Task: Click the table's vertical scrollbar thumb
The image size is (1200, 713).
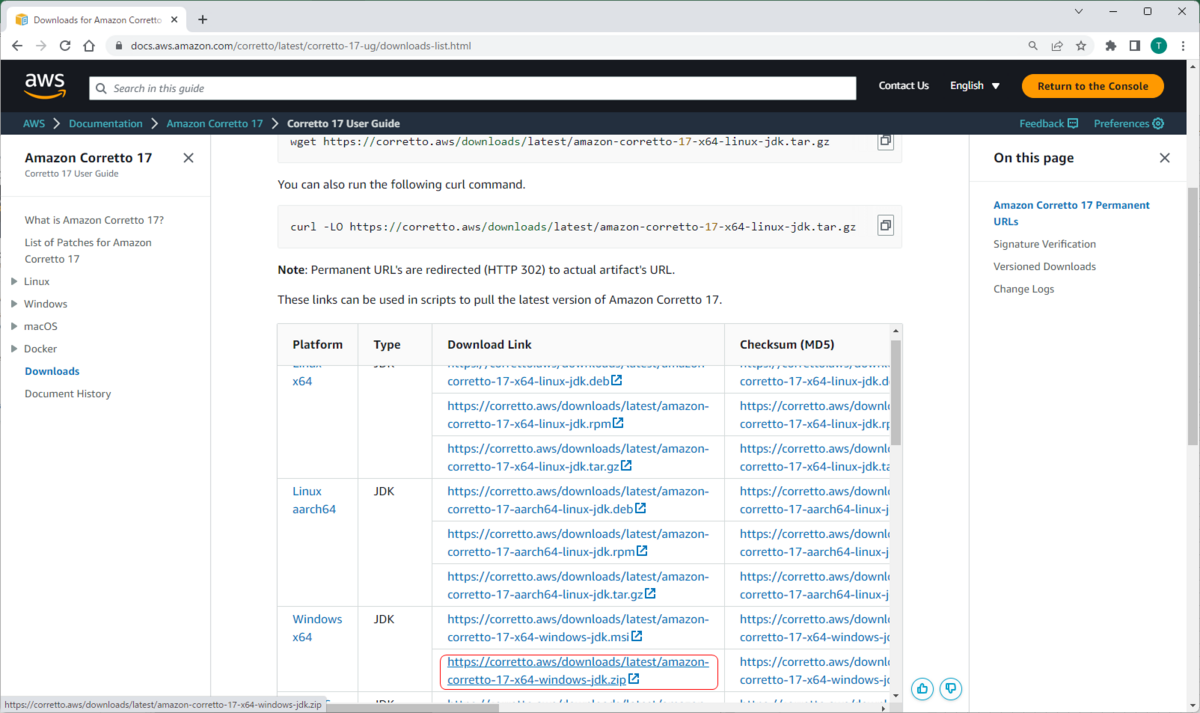Action: click(896, 392)
